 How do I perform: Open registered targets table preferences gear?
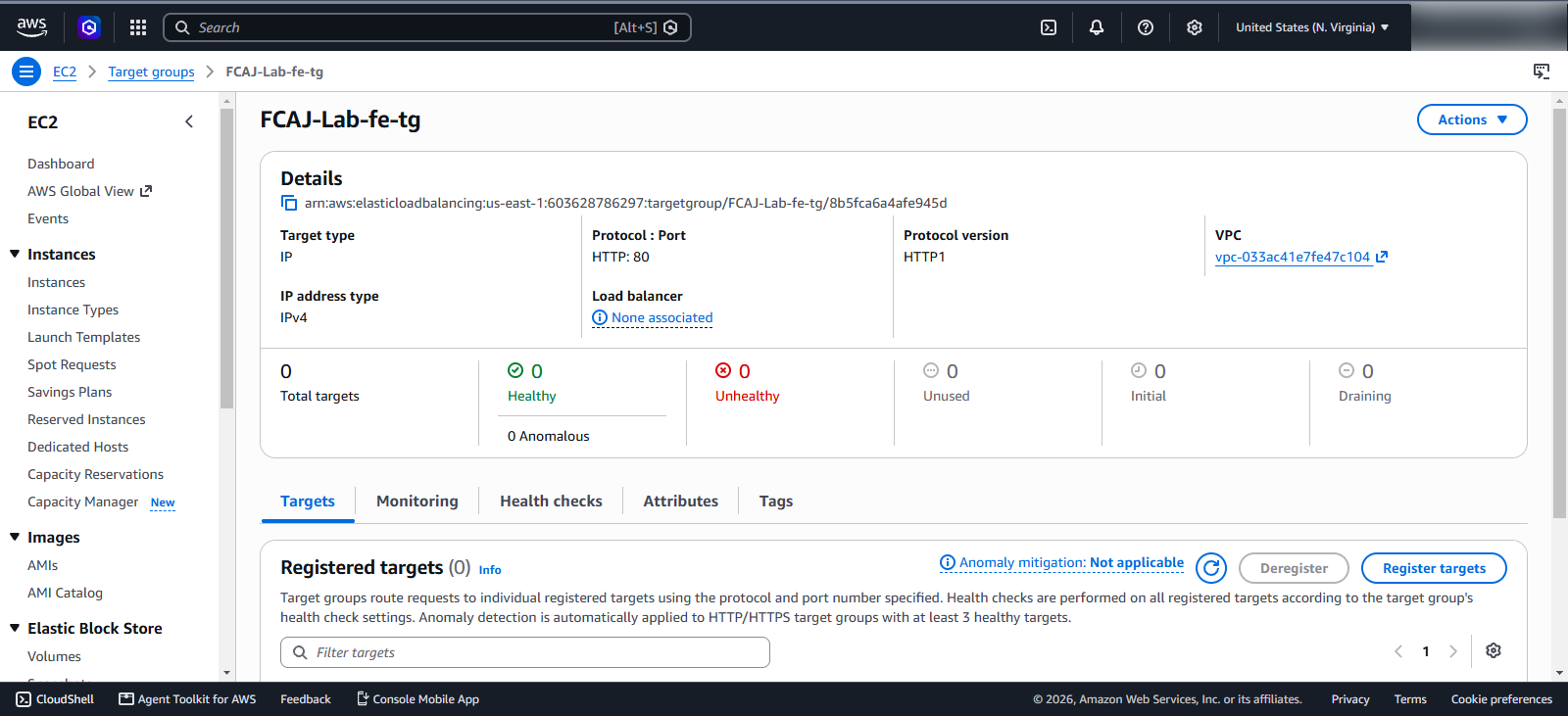point(1494,651)
